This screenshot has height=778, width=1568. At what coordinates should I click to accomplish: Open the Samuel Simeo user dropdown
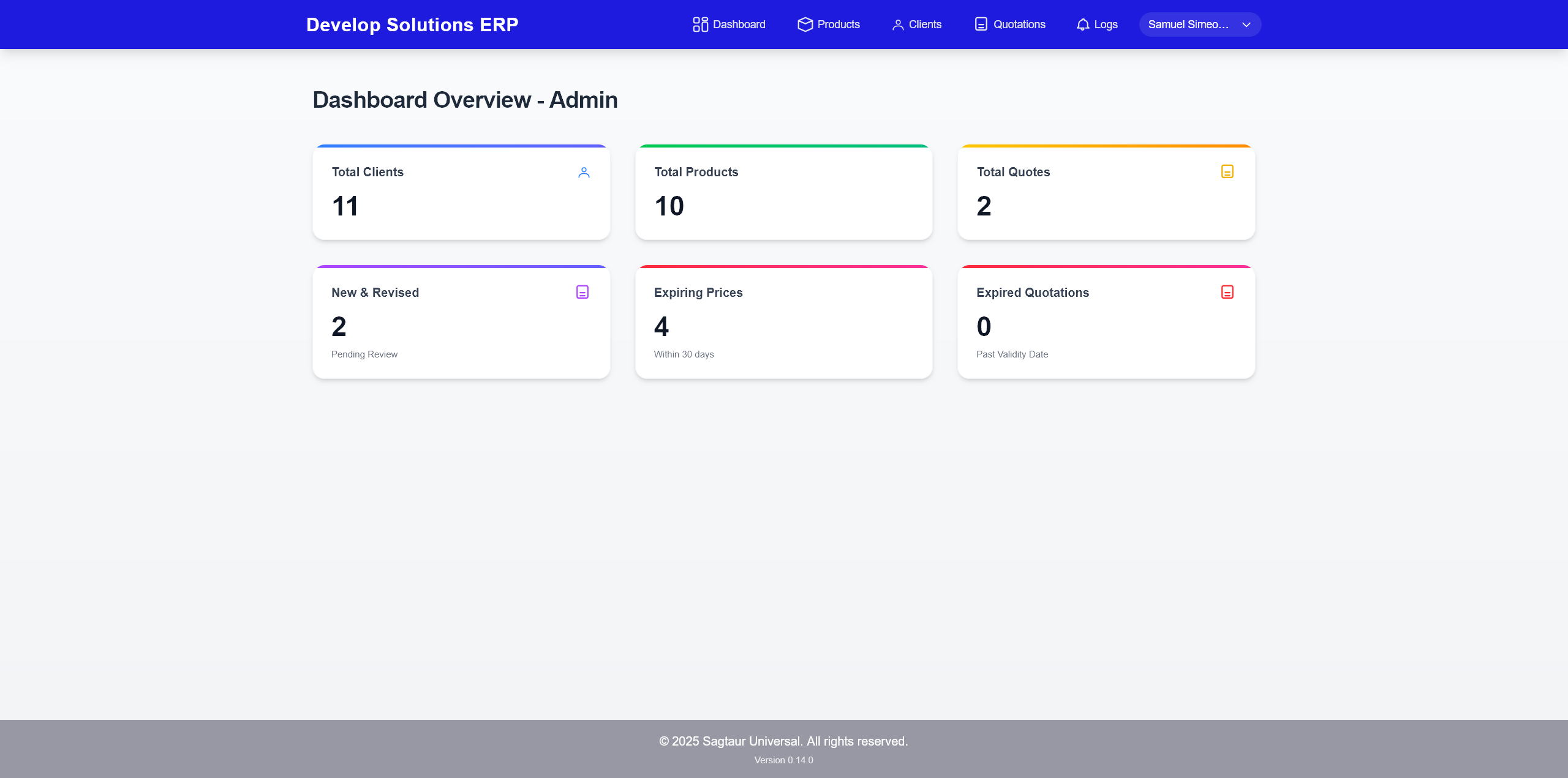(1188, 24)
